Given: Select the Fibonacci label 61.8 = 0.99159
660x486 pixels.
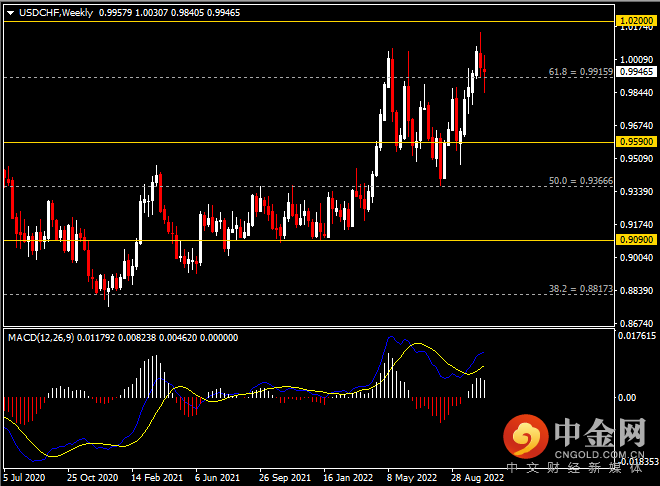Looking at the screenshot, I should [581, 72].
